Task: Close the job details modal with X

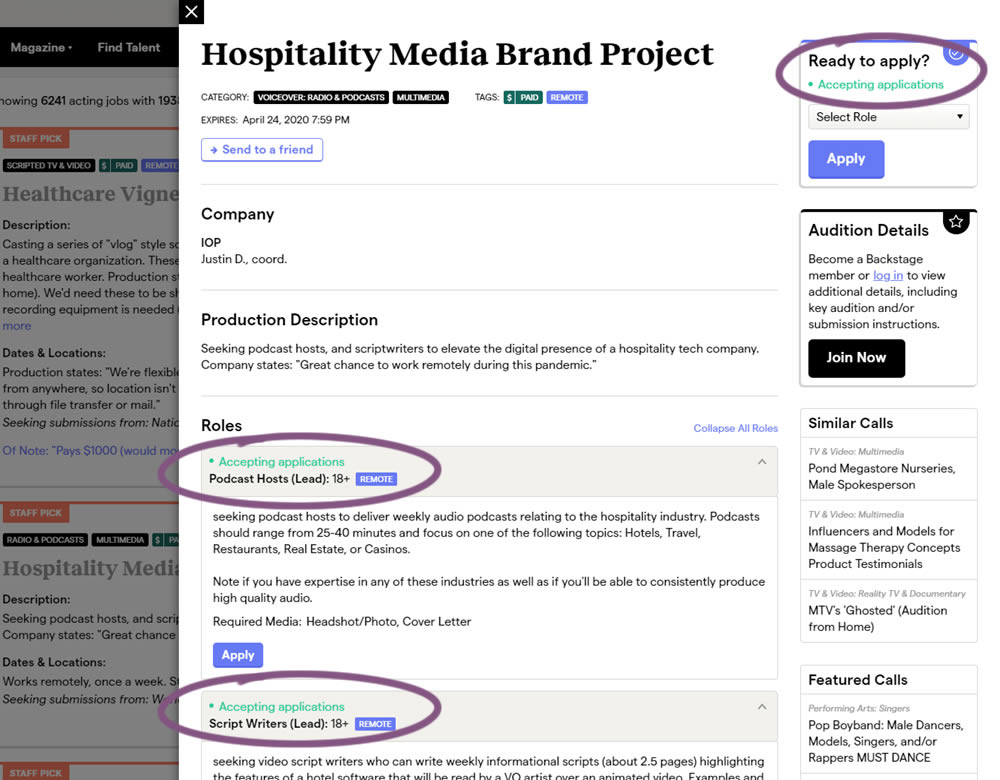Action: point(192,12)
